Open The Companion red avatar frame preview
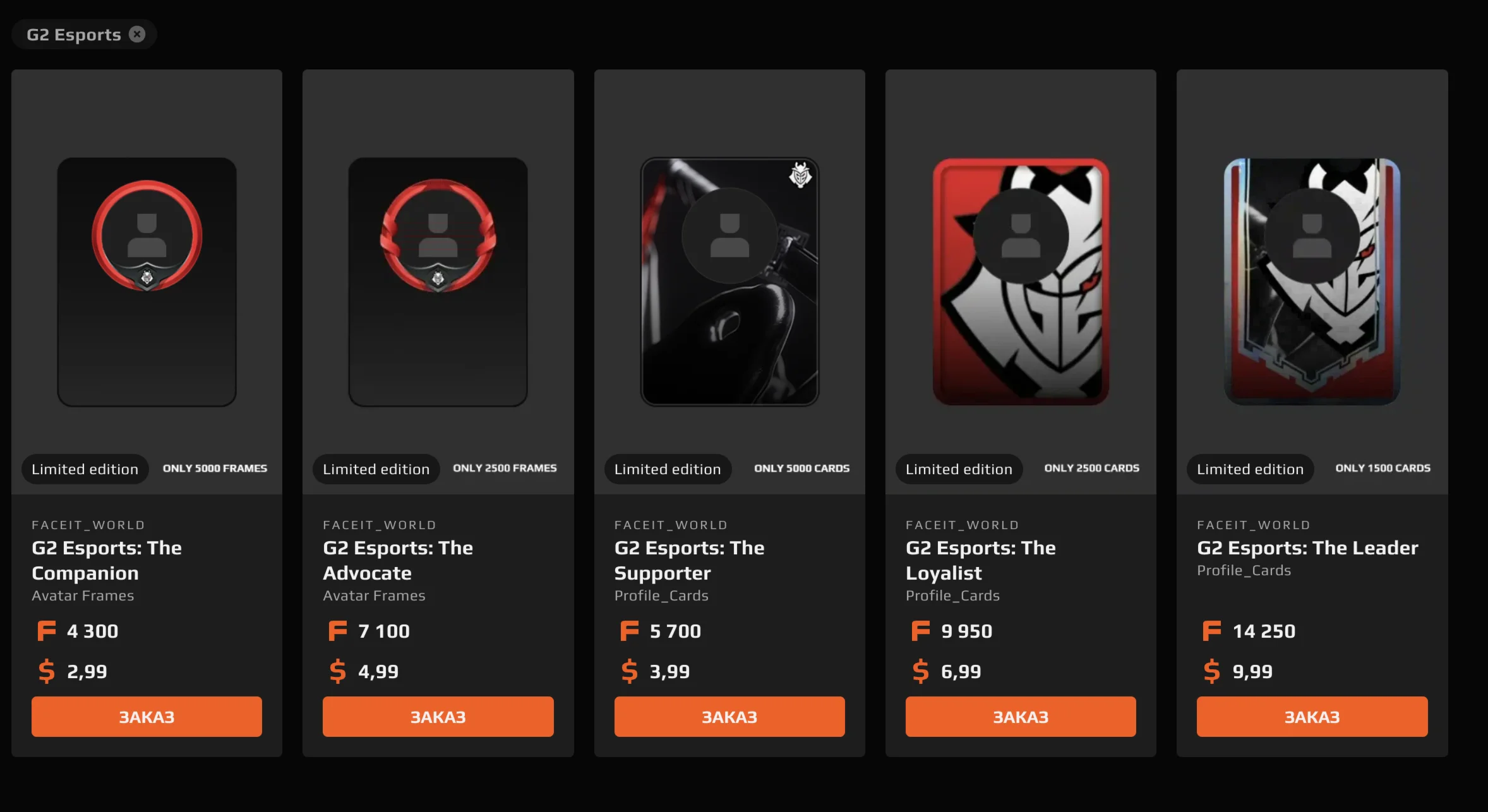Screen dimensions: 1488x812 [x=147, y=282]
